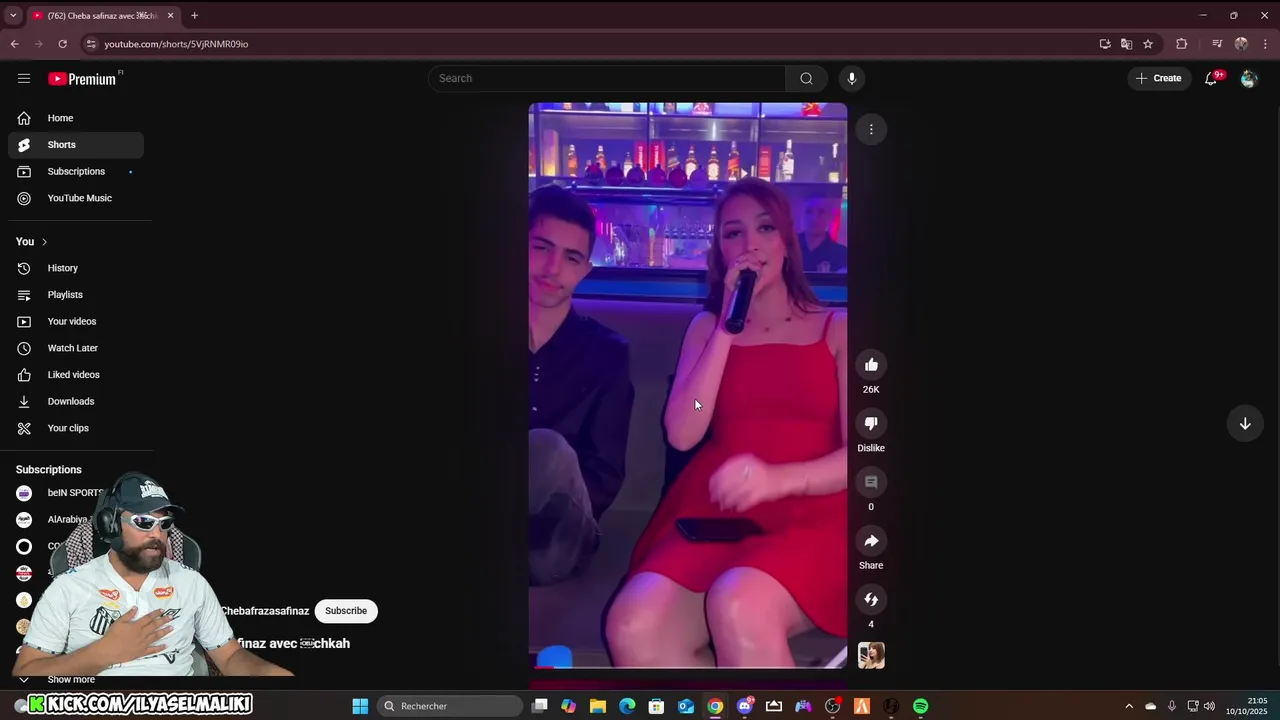Open Microsoft Edge from the taskbar

pyautogui.click(x=627, y=706)
